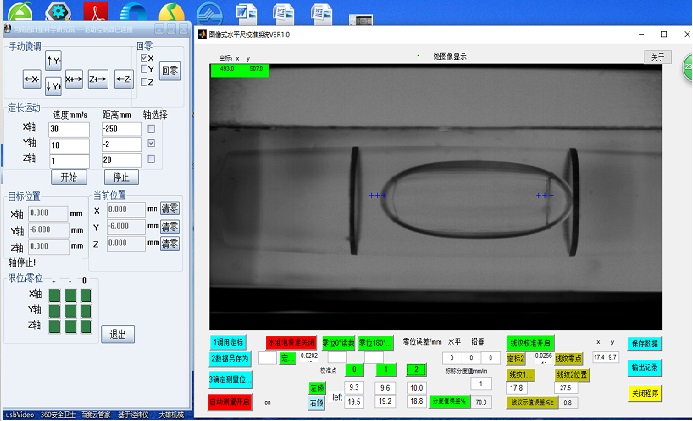Click green 零位0° reading button
The height and width of the screenshot is (421, 693).
pos(339,343)
